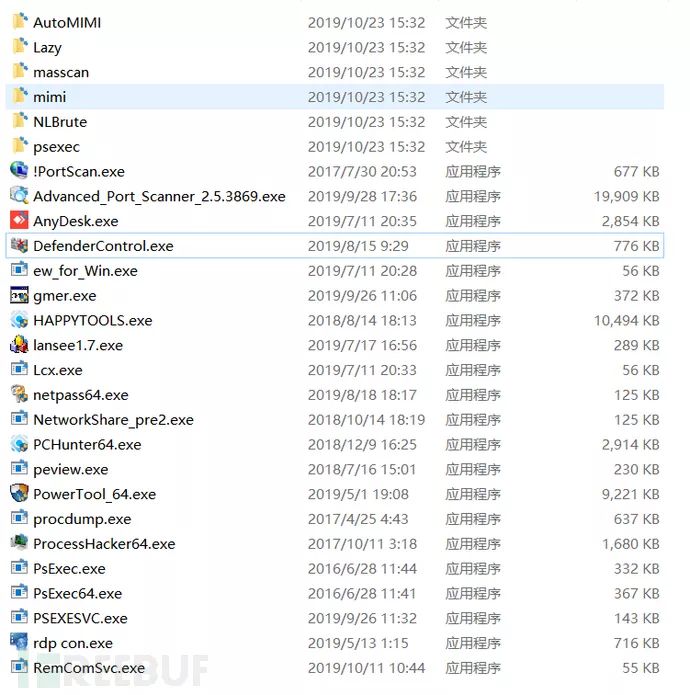
Task: Select the RemComSvc.exe file name
Action: pyautogui.click(x=89, y=668)
